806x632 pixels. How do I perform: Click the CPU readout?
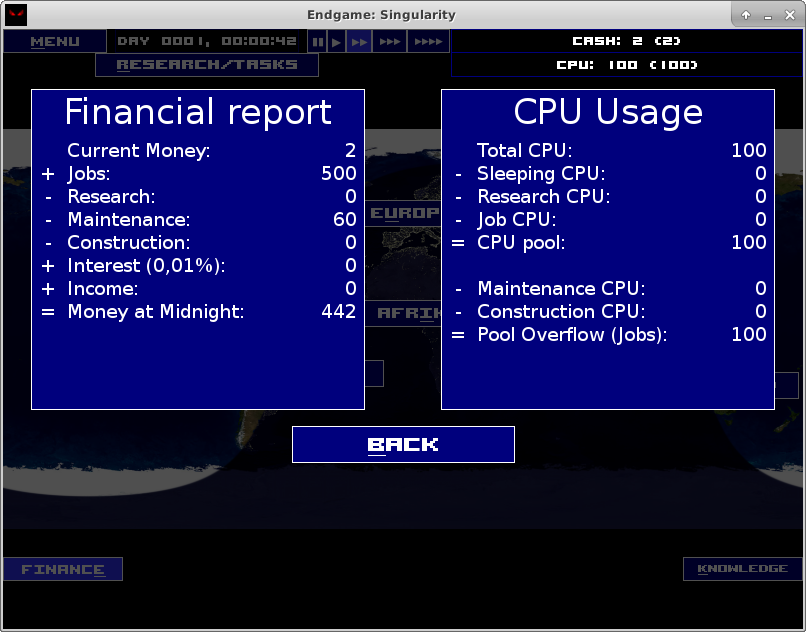click(629, 64)
